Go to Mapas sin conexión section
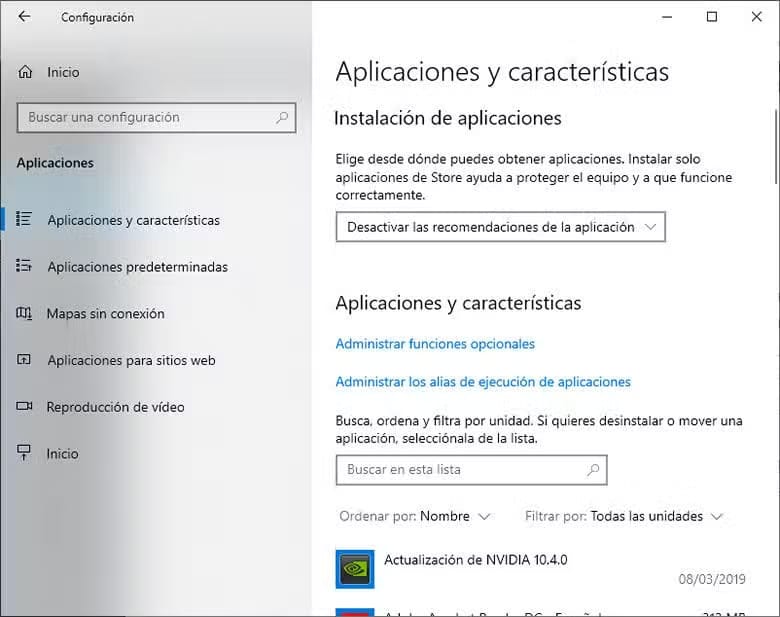This screenshot has width=780, height=617. 105,313
